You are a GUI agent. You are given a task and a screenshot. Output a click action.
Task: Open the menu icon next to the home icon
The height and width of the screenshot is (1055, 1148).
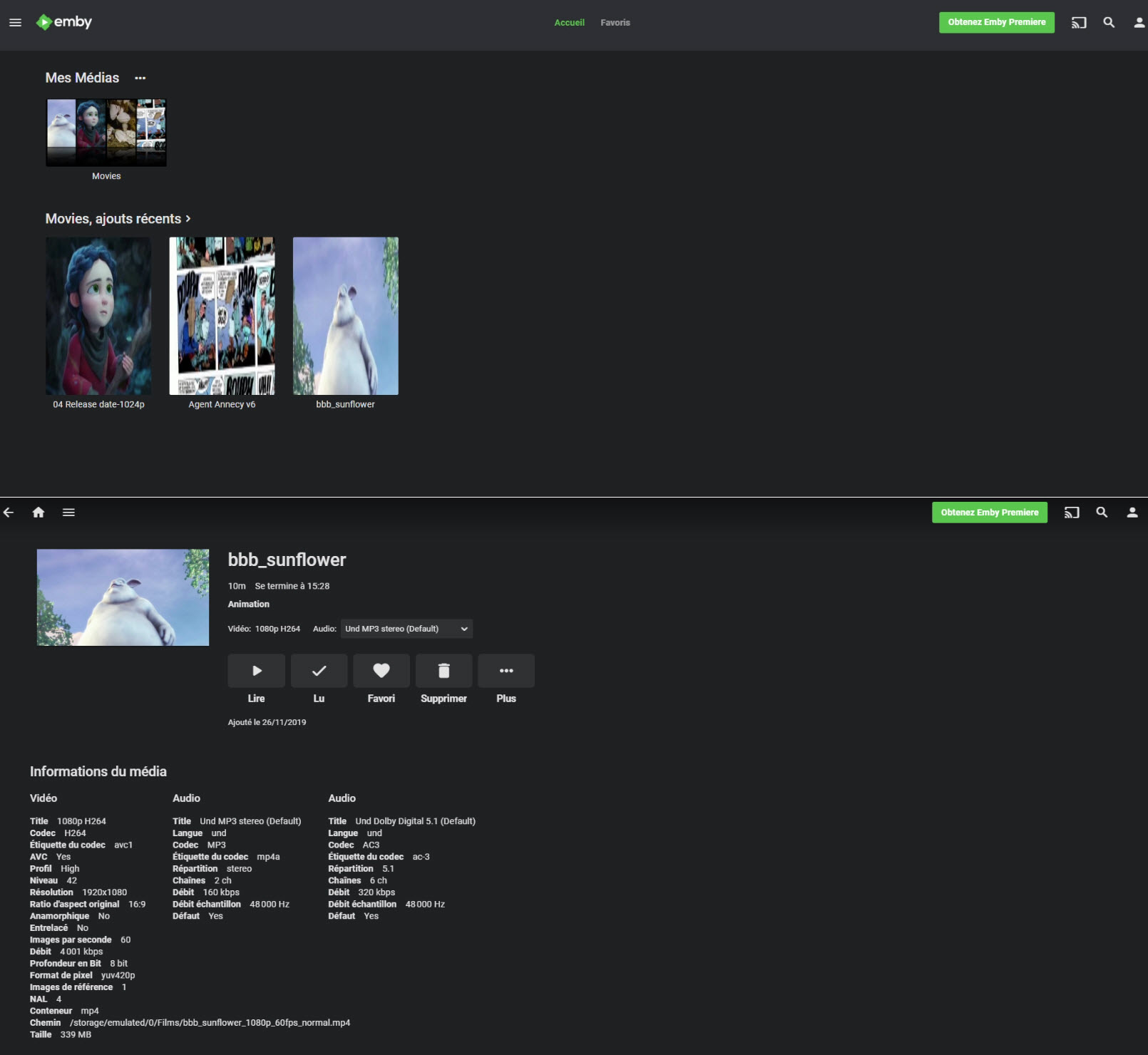point(68,513)
